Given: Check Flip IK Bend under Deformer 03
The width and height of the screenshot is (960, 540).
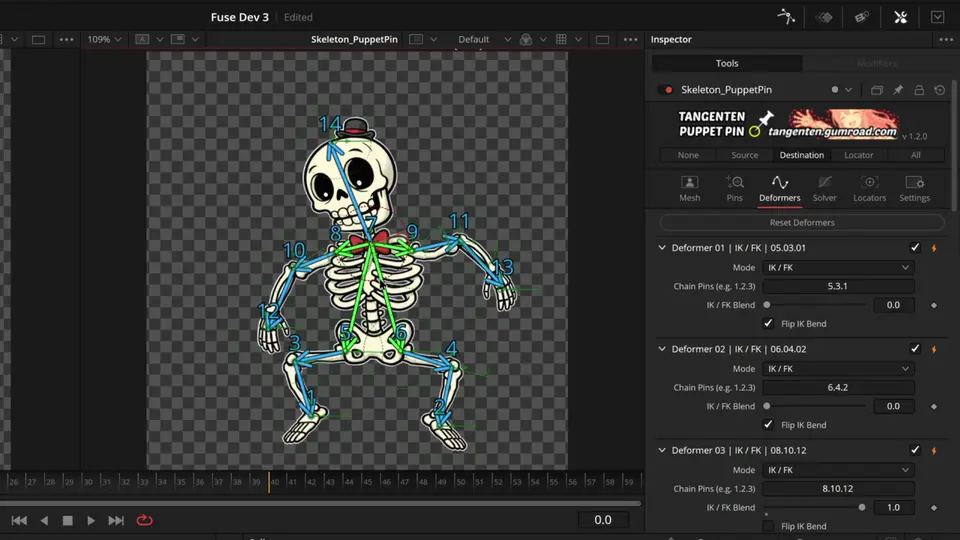Looking at the screenshot, I should coord(768,526).
